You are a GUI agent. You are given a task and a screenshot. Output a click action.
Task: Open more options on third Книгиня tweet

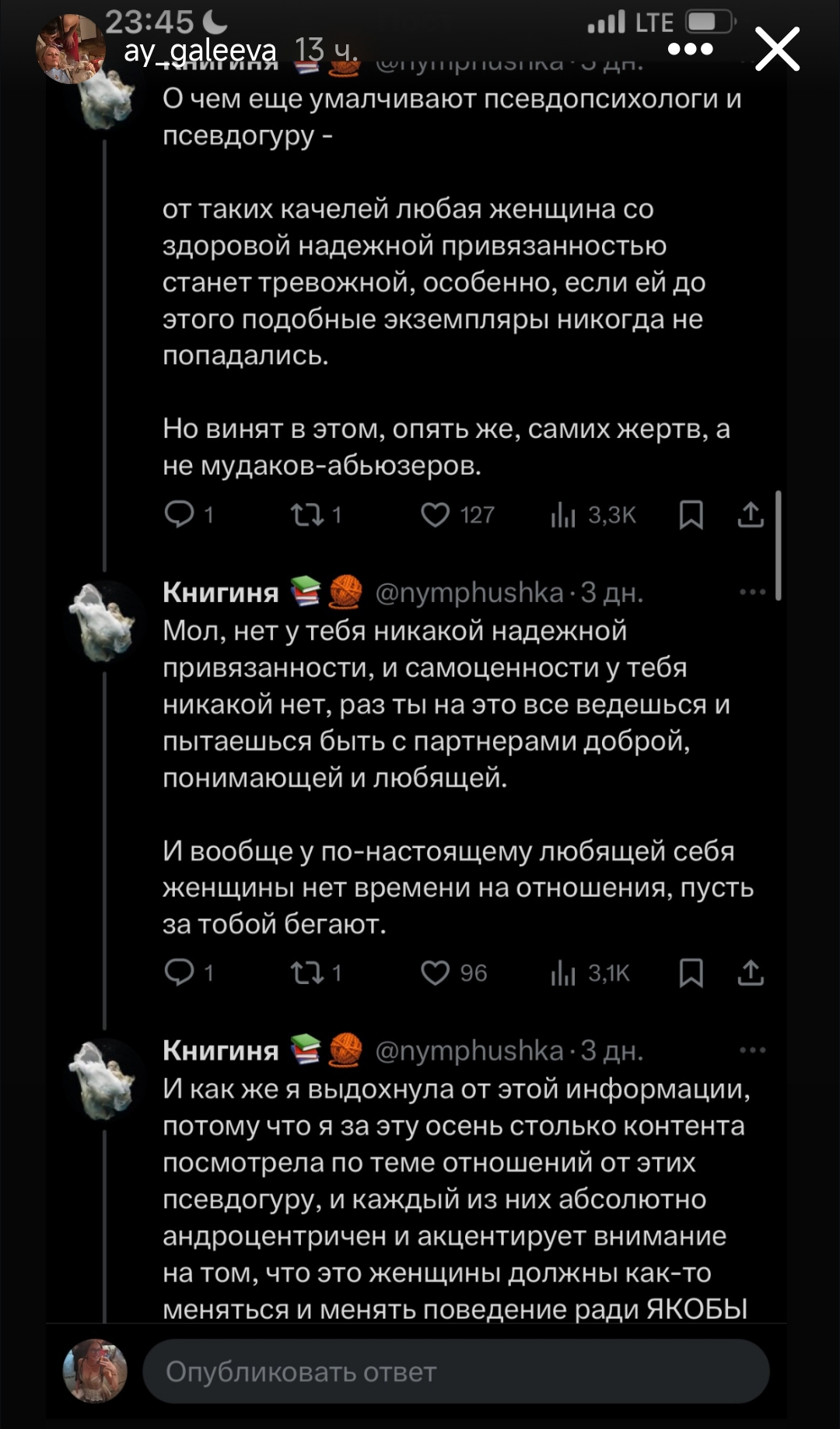752,1051
